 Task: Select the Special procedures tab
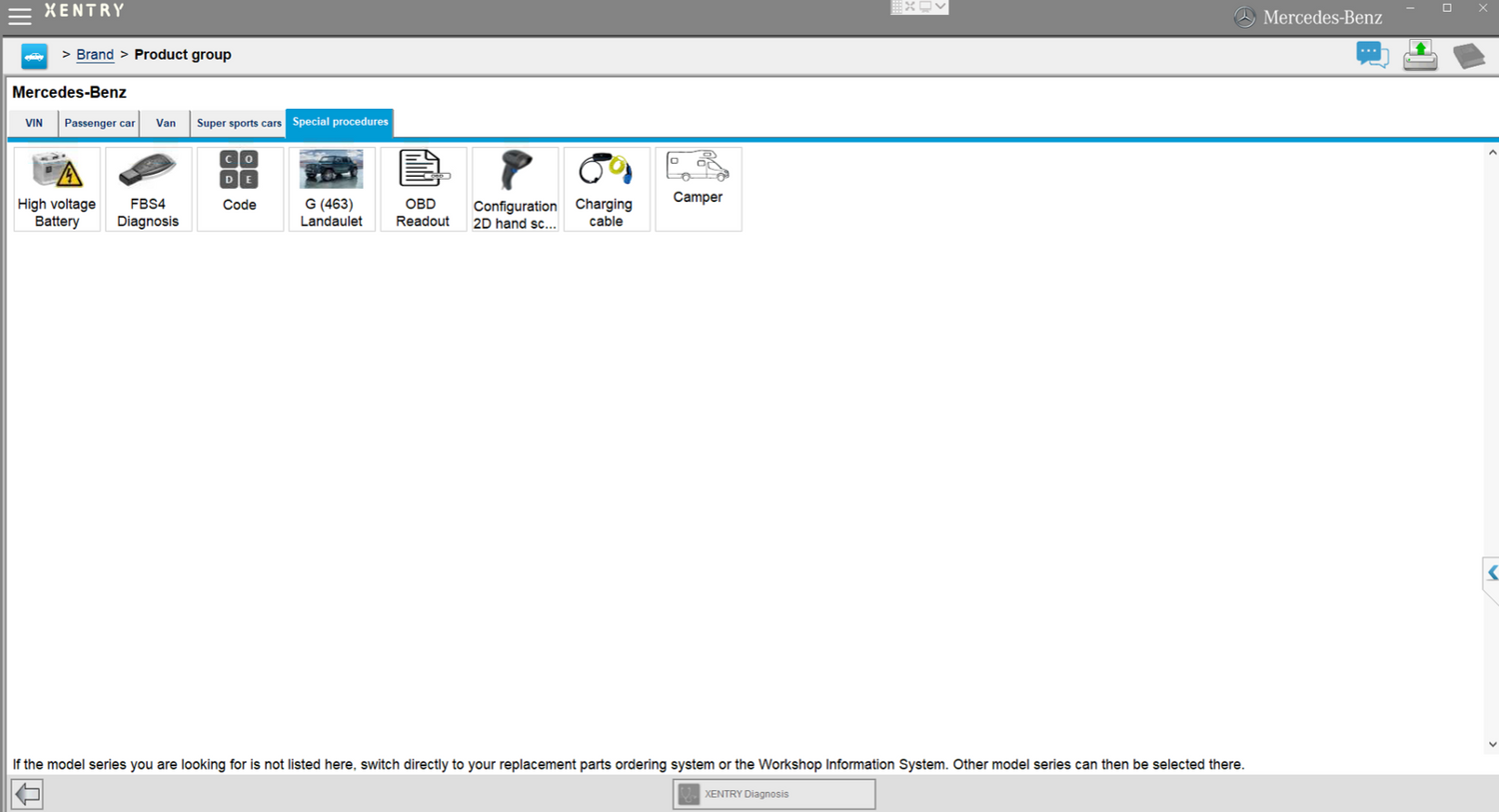click(x=340, y=122)
